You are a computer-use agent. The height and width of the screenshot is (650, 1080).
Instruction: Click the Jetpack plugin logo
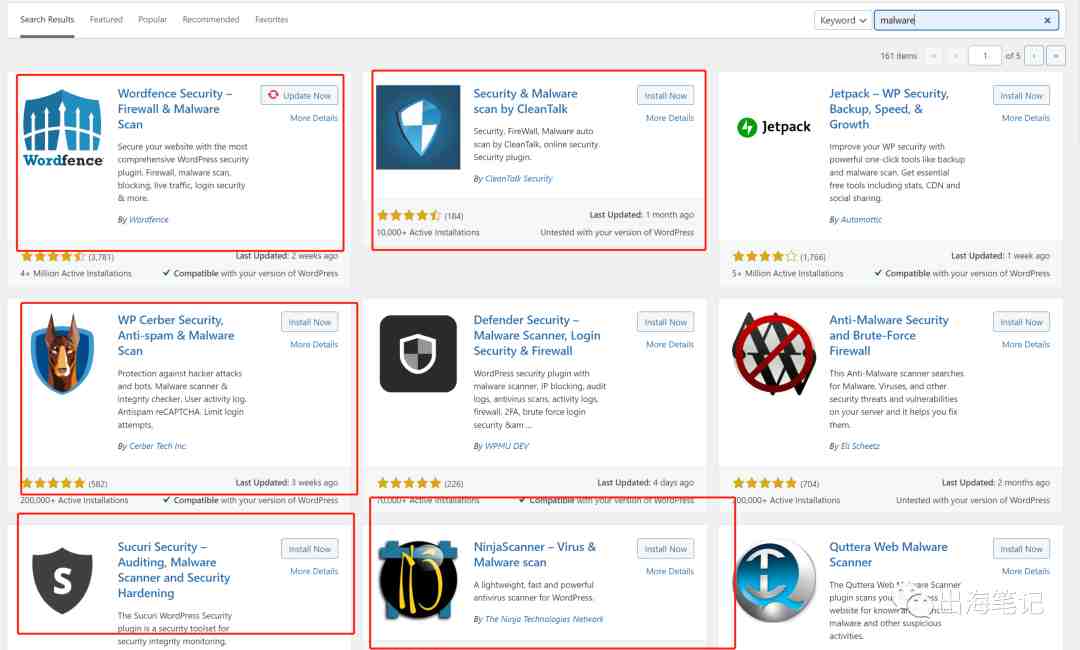pyautogui.click(x=773, y=127)
